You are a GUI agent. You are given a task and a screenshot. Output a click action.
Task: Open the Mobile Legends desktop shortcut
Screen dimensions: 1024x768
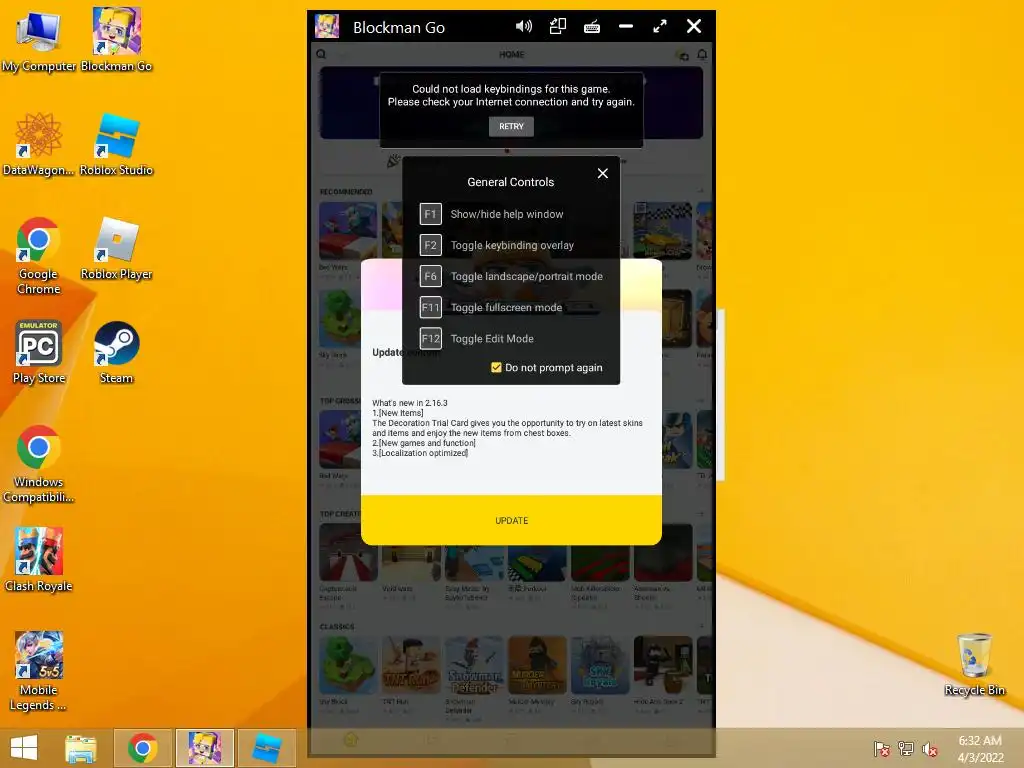tap(39, 671)
